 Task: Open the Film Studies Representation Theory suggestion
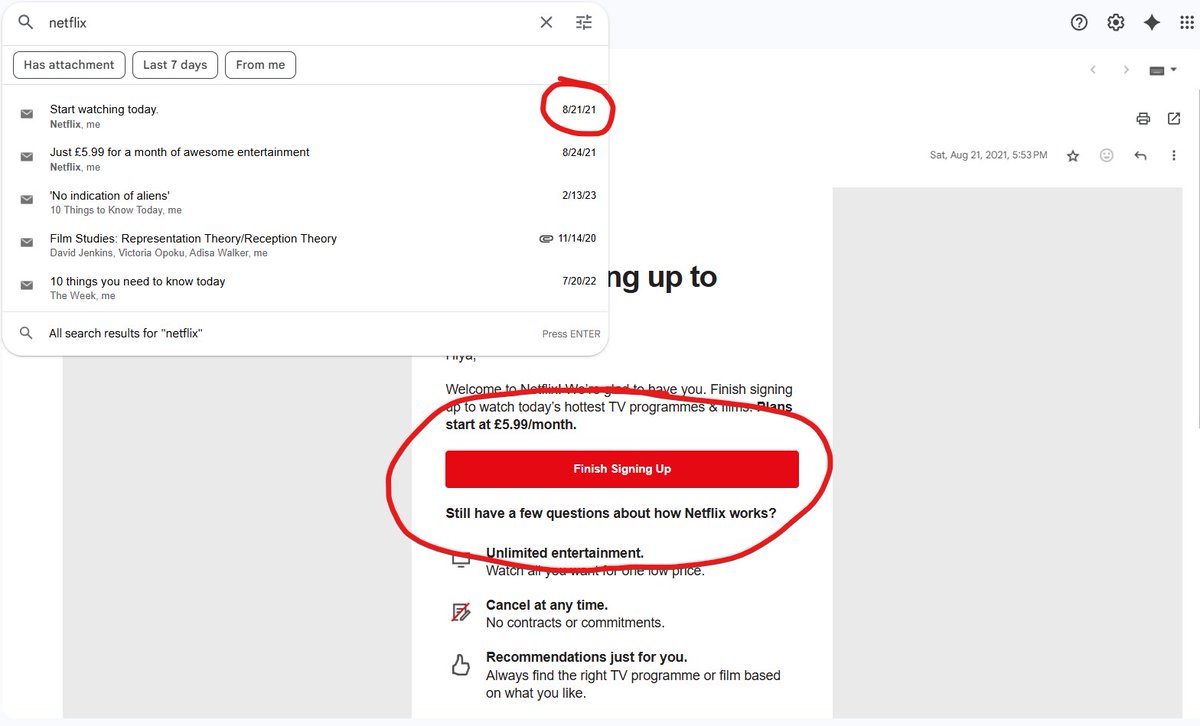point(305,245)
